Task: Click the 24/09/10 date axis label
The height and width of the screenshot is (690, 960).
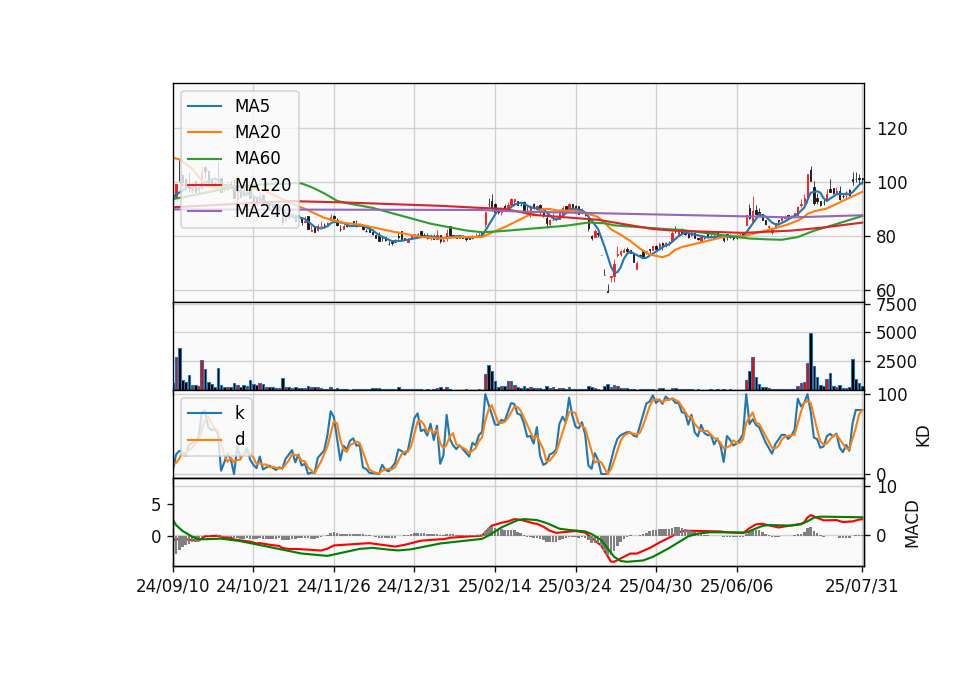Action: (x=173, y=586)
